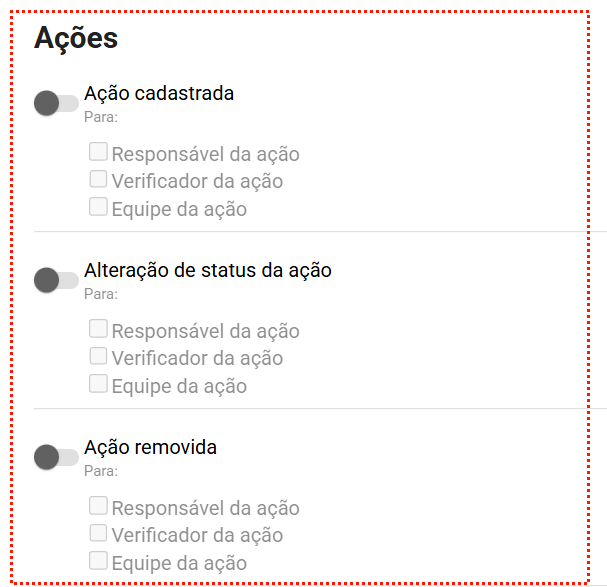The image size is (607, 587).
Task: Click the Ação removida label text
Action: coord(150,447)
